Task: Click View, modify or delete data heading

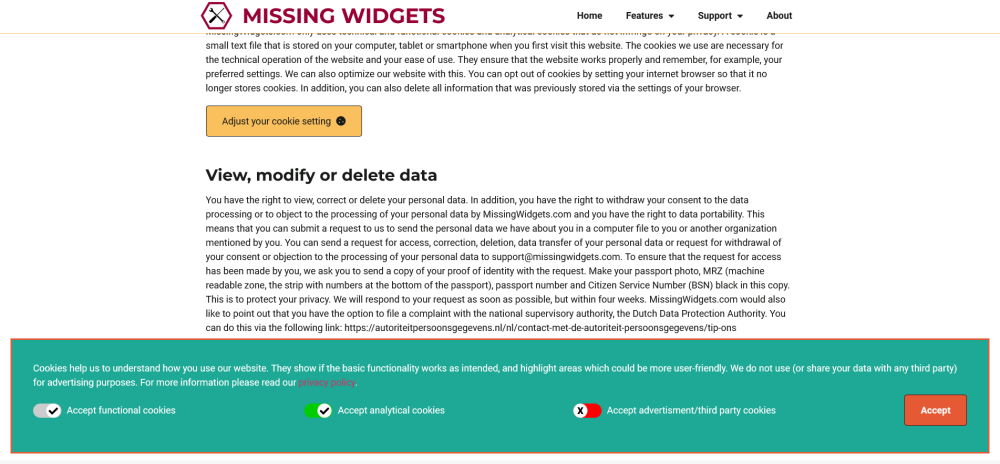Action: coord(321,175)
